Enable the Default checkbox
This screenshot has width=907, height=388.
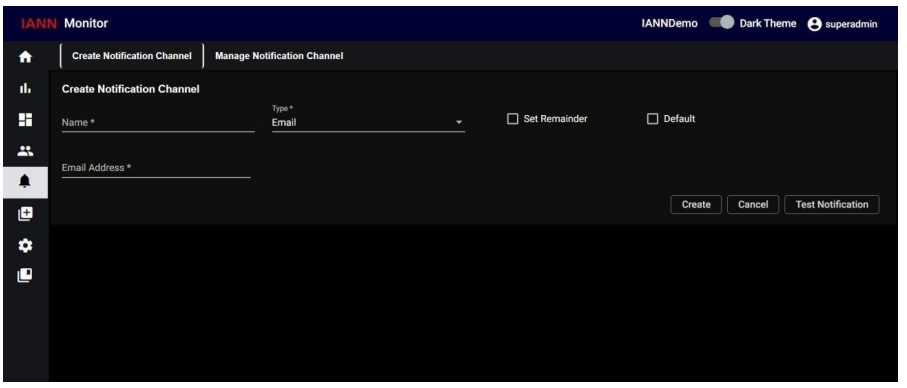tap(652, 119)
